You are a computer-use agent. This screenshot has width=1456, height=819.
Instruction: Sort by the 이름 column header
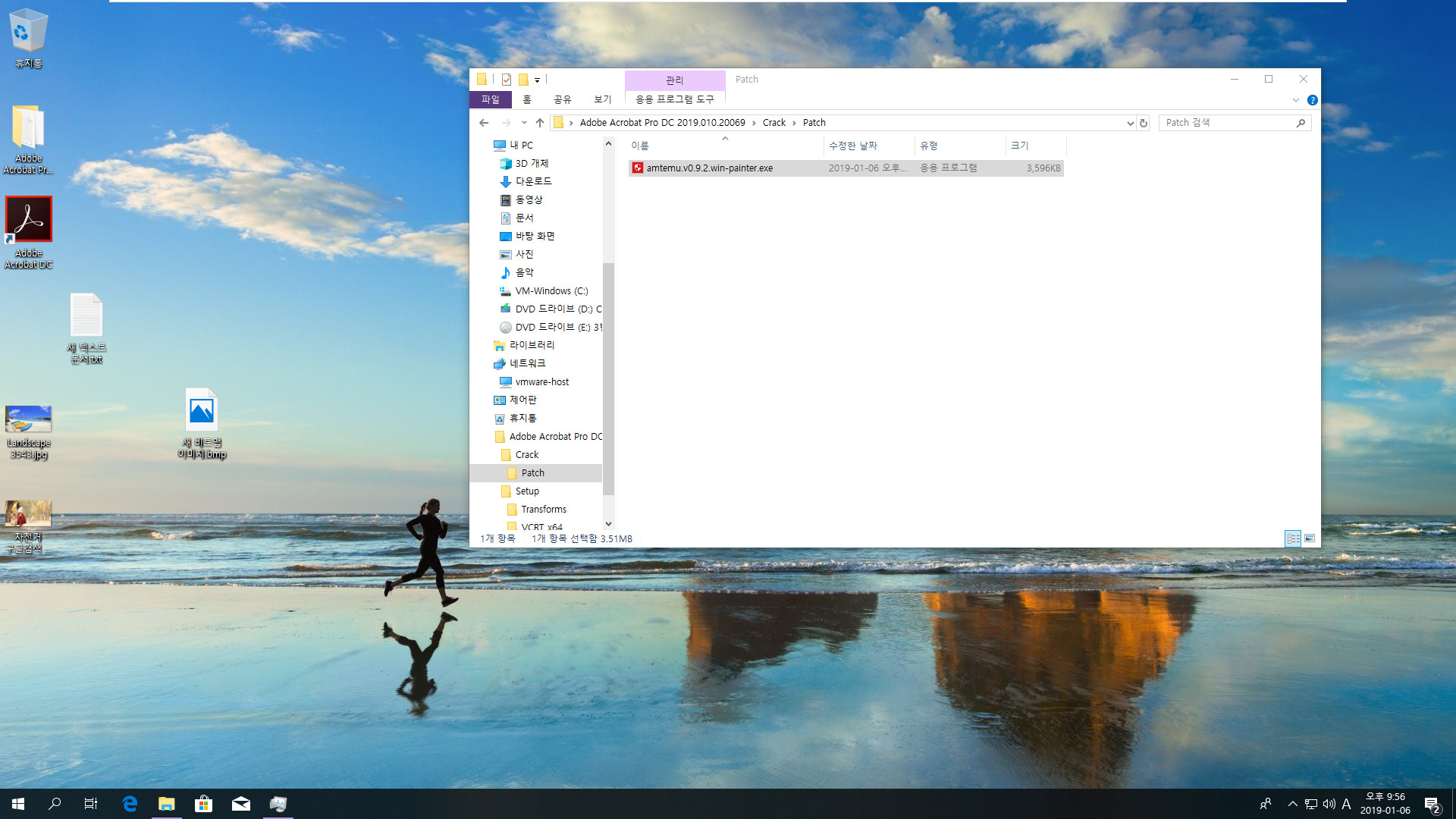(x=726, y=146)
